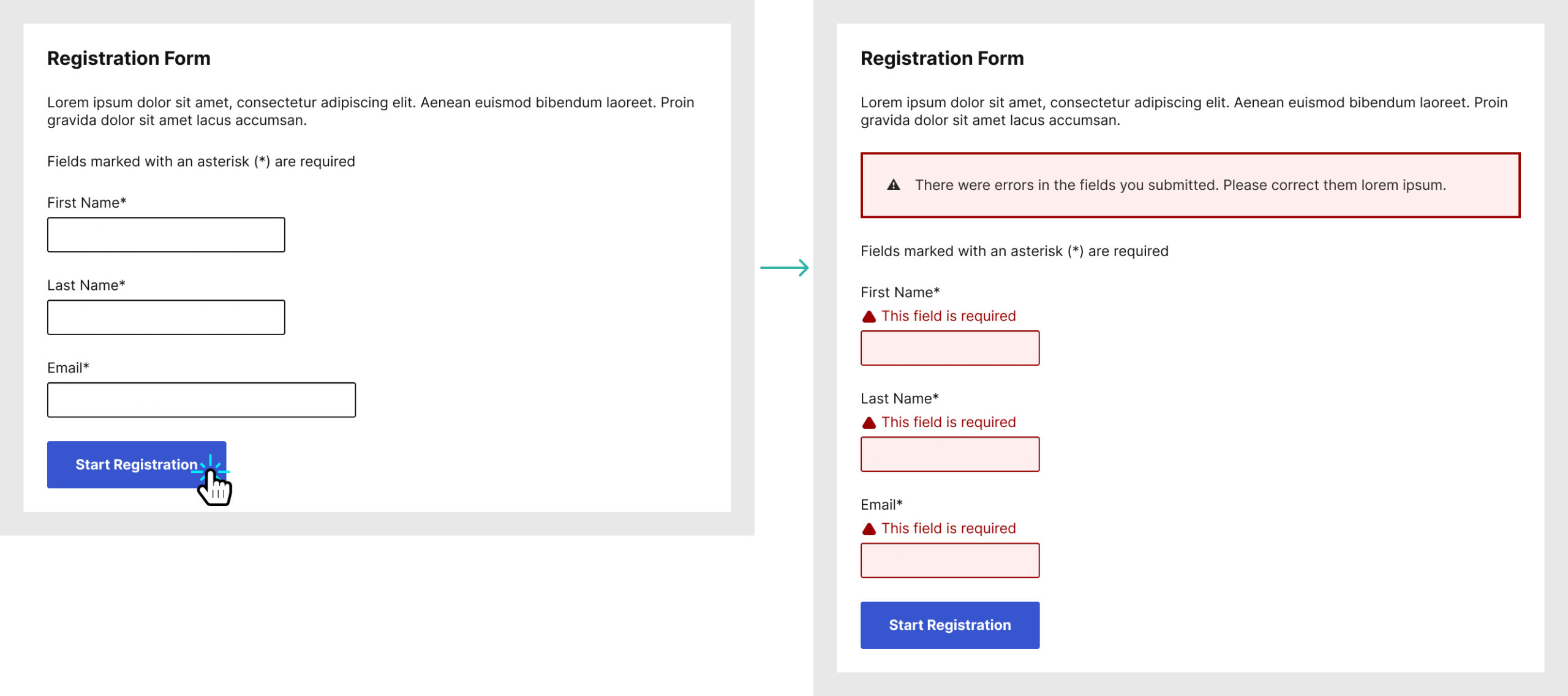Click the red-highlighted Last Name field
The image size is (1568, 696).
tap(949, 454)
